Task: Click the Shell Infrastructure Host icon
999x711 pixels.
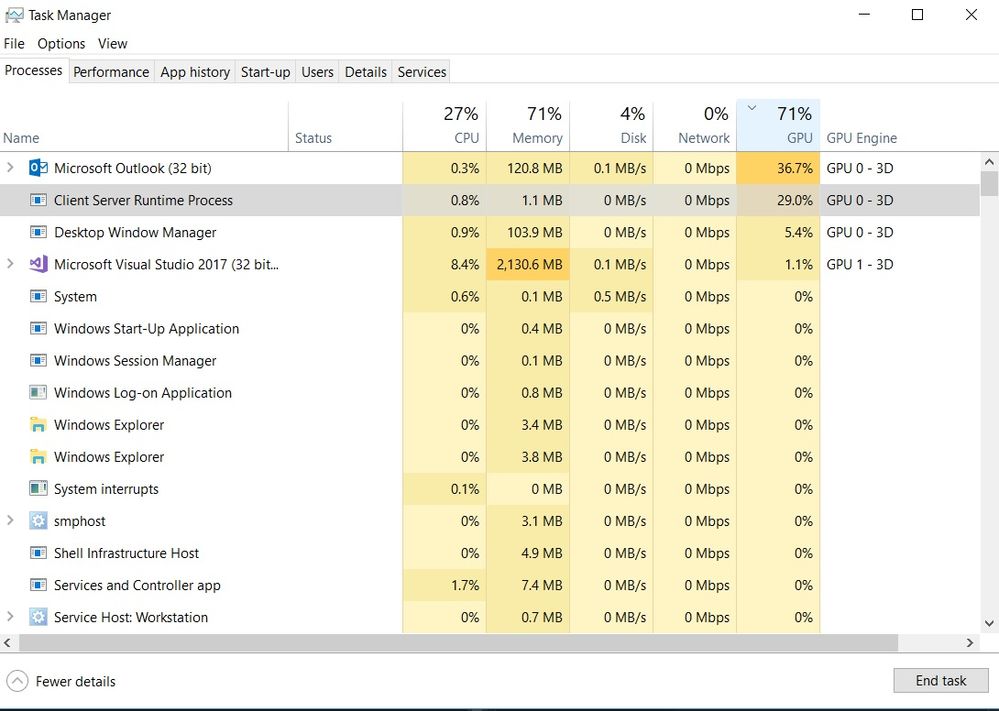Action: click(x=38, y=553)
